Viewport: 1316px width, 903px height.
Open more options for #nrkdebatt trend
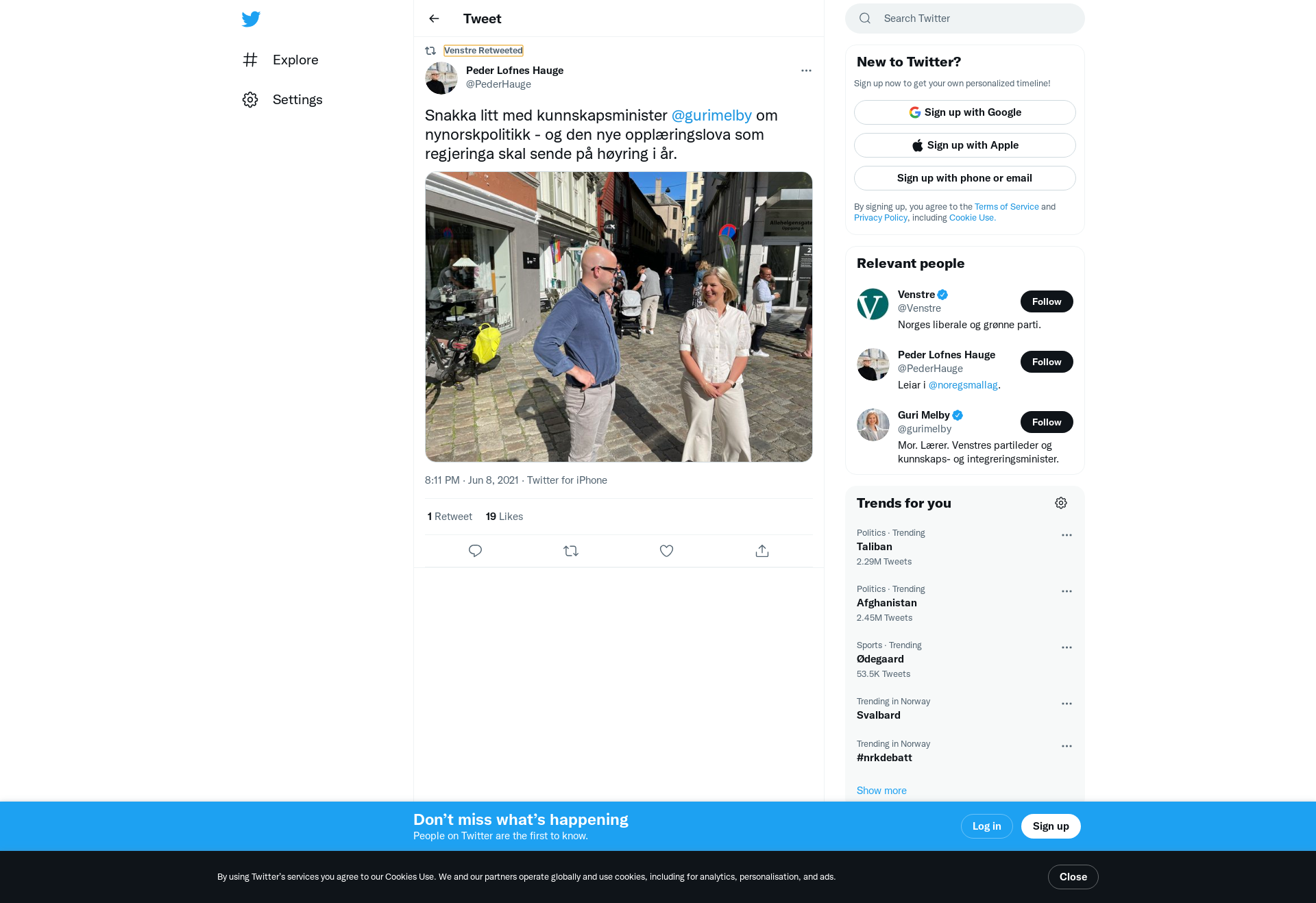pos(1067,746)
